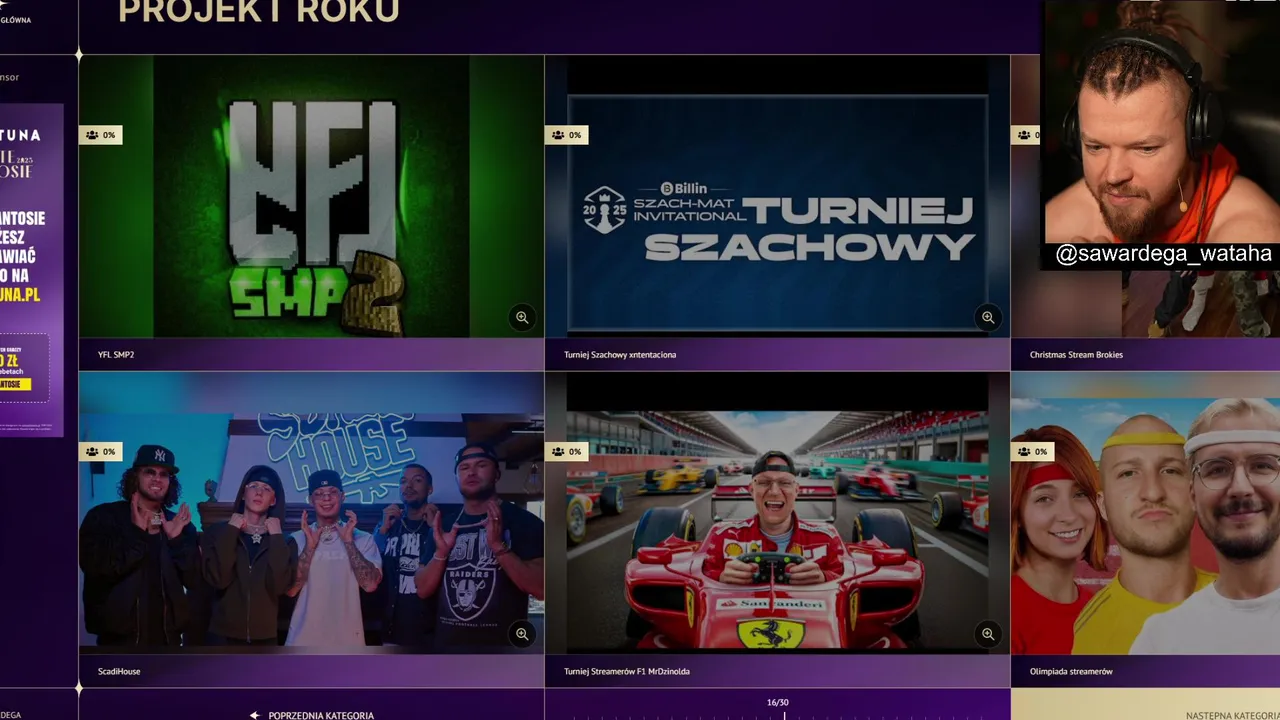1280x720 pixels.
Task: Go to previous category (Poprzednia kategoria)
Action: 311,715
